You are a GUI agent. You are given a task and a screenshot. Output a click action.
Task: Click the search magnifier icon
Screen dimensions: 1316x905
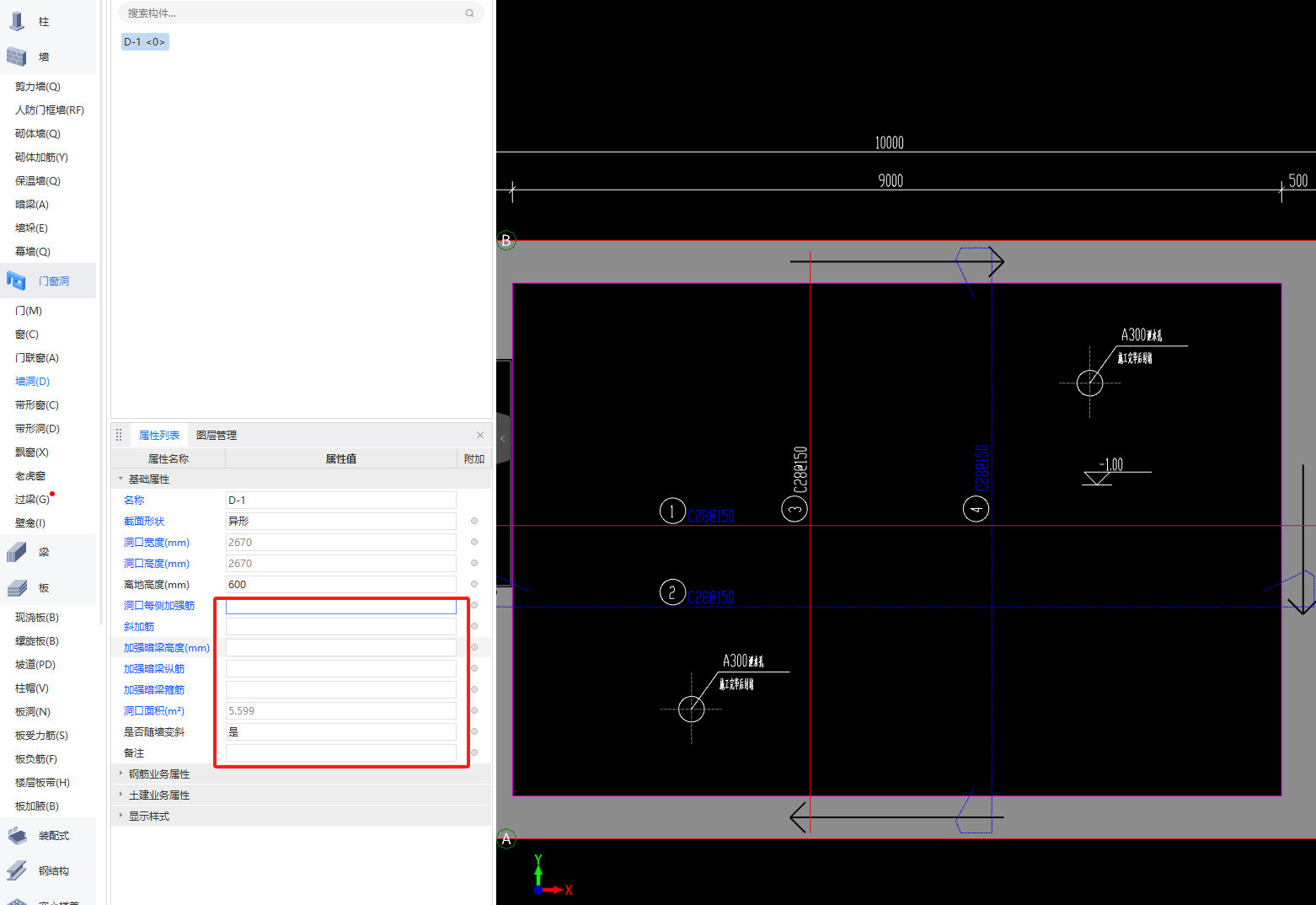pyautogui.click(x=469, y=13)
